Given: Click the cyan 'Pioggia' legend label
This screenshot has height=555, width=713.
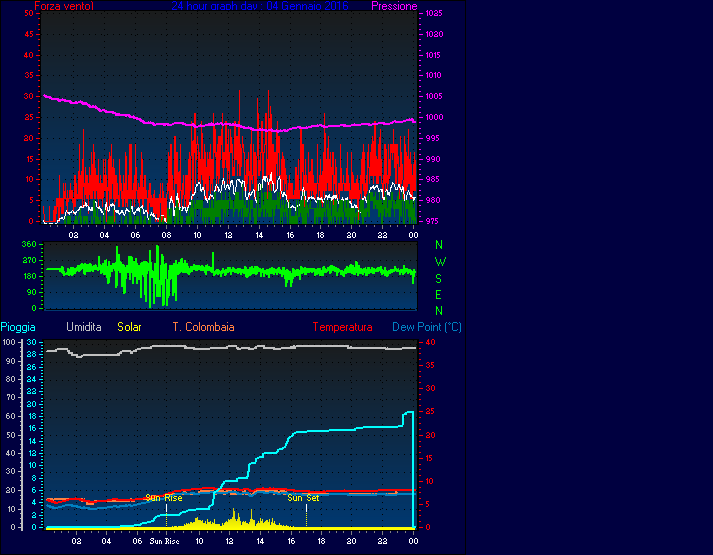Looking at the screenshot, I should pyautogui.click(x=18, y=327).
